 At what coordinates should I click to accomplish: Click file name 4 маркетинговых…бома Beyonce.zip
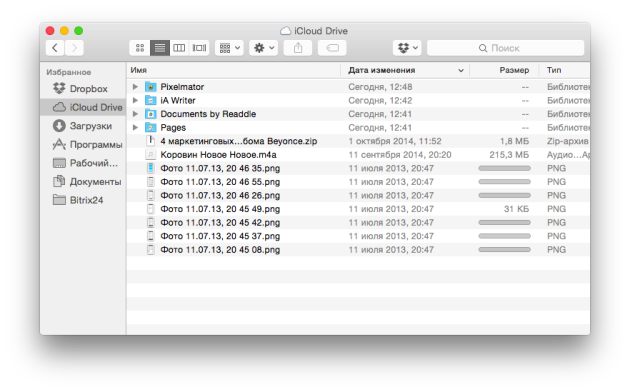pos(239,141)
